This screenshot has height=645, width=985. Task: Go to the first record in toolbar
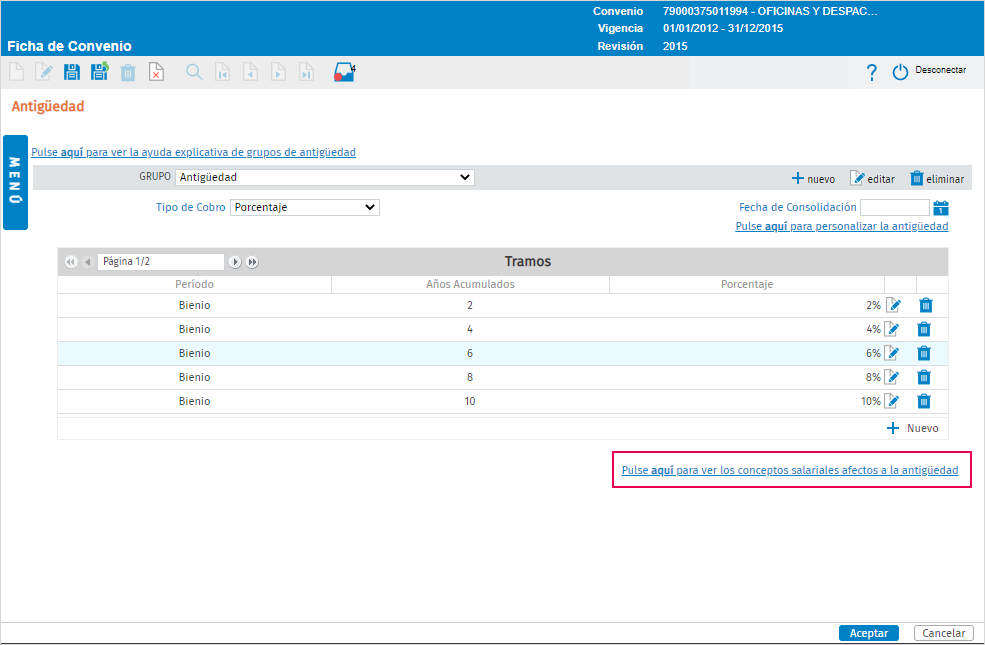222,72
